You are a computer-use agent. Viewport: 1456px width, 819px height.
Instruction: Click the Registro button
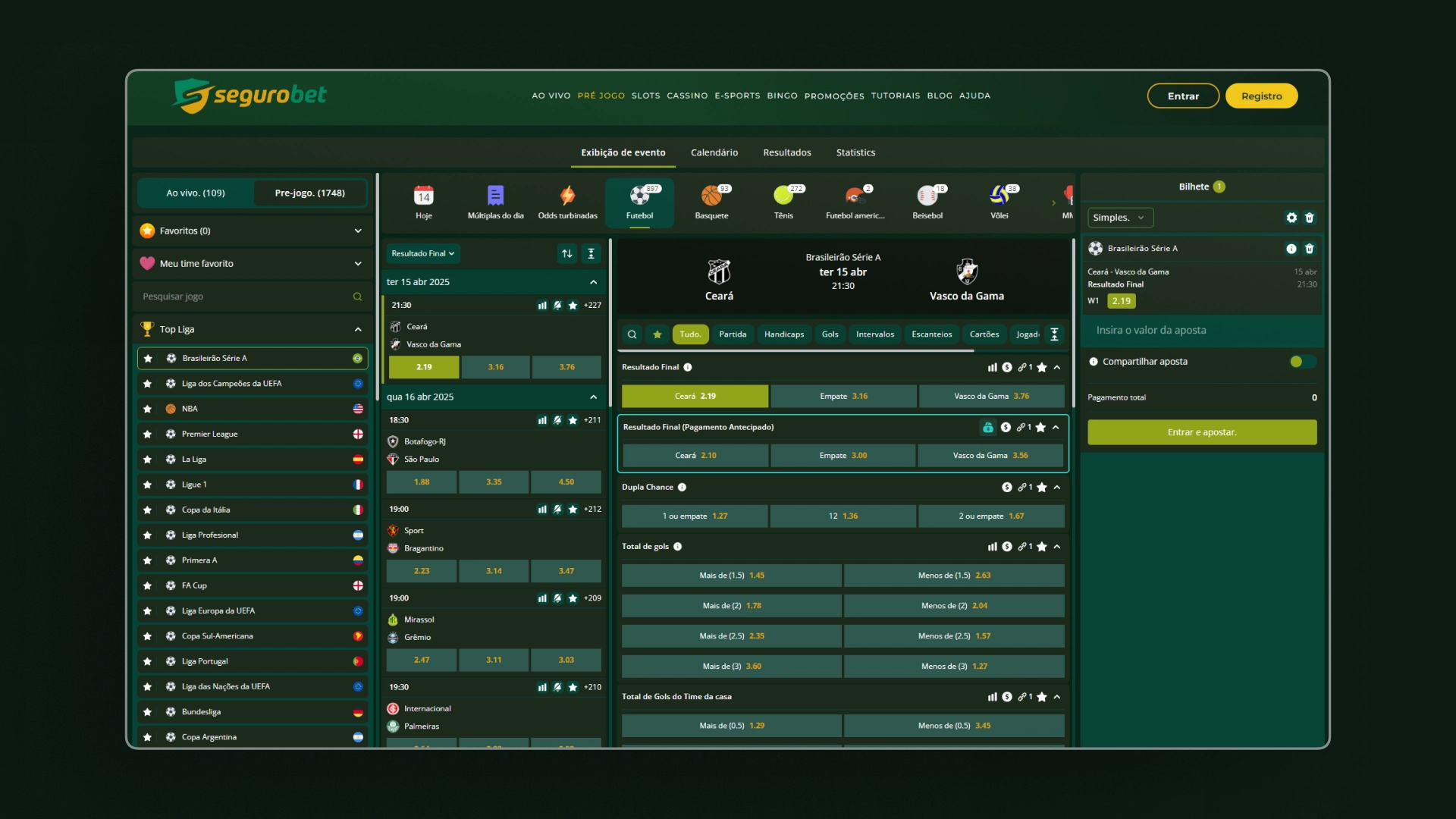tap(1261, 96)
